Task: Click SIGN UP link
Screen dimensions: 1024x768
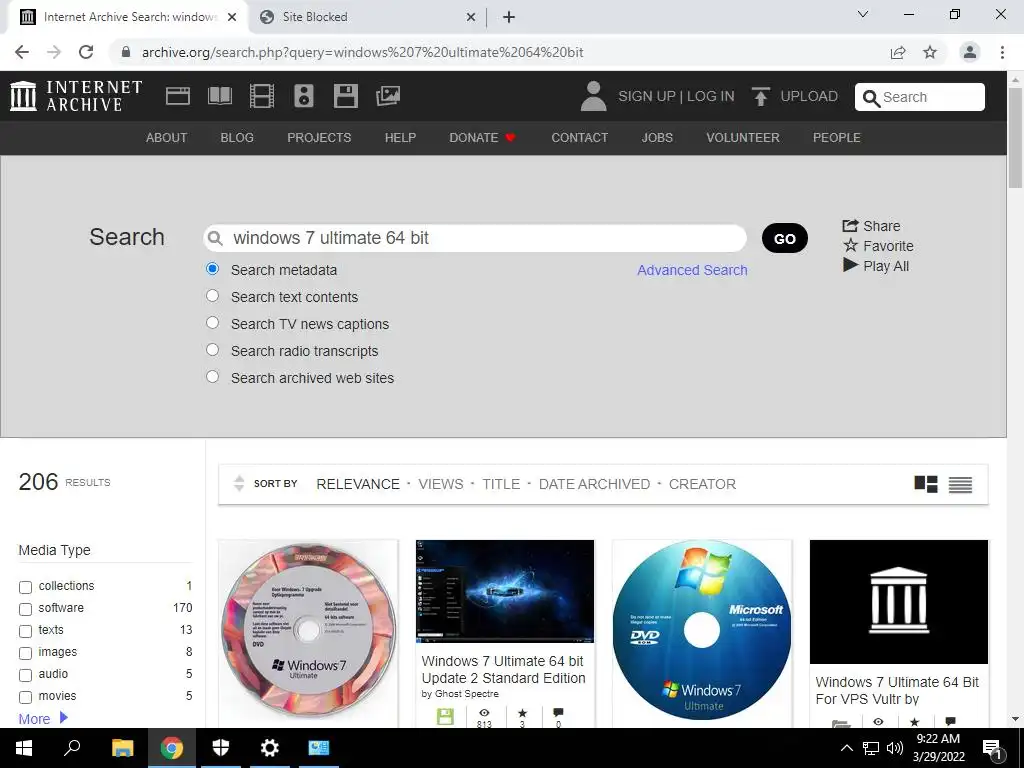Action: (x=647, y=96)
